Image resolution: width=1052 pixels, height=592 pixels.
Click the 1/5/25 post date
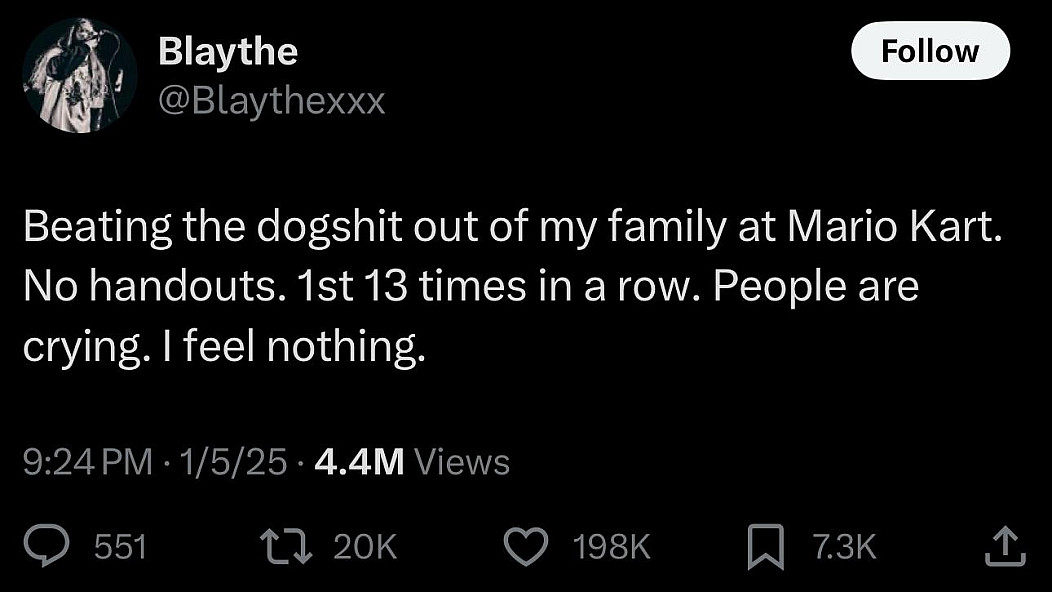(x=229, y=461)
